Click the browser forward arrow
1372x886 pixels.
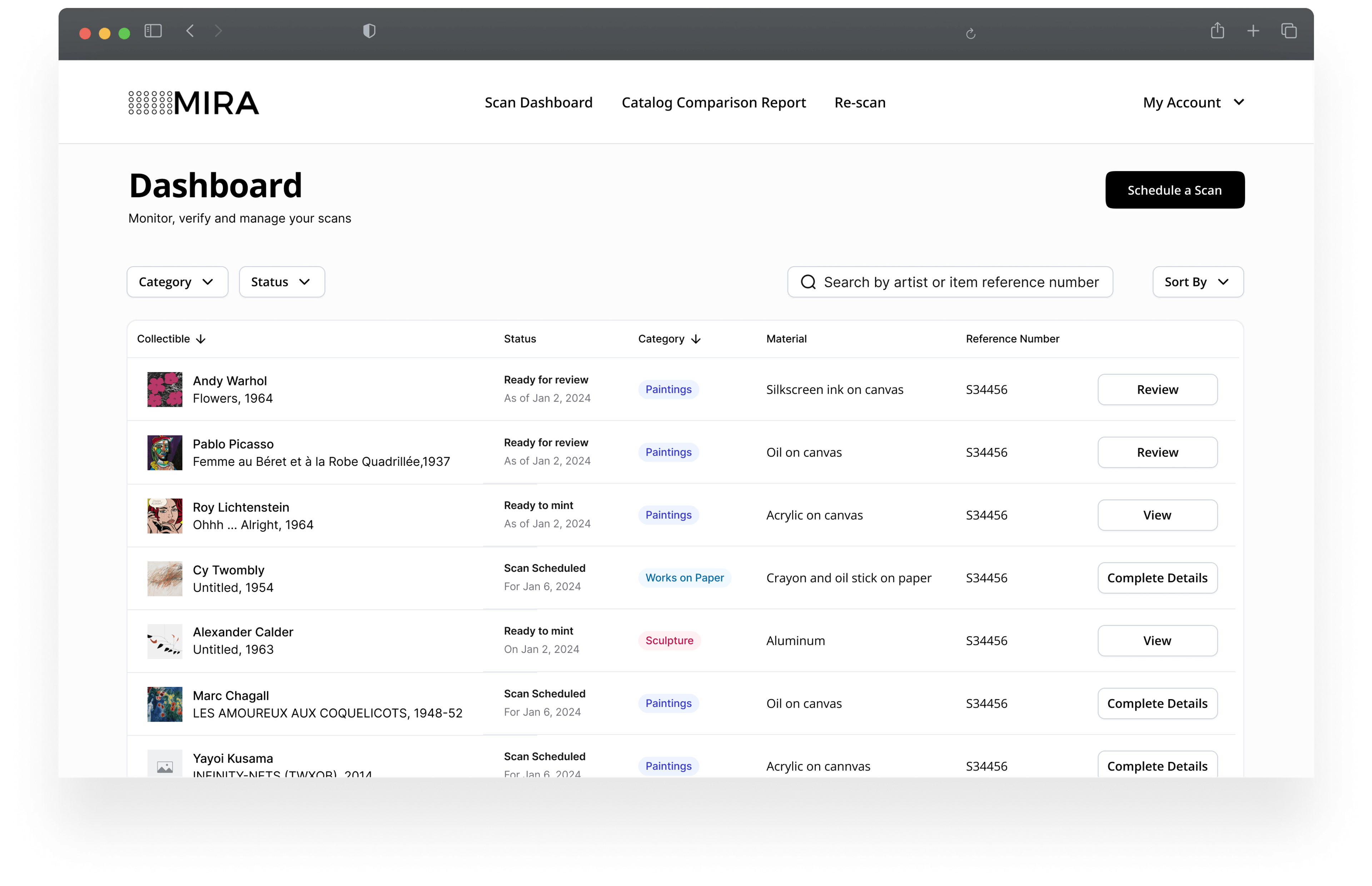pyautogui.click(x=218, y=31)
